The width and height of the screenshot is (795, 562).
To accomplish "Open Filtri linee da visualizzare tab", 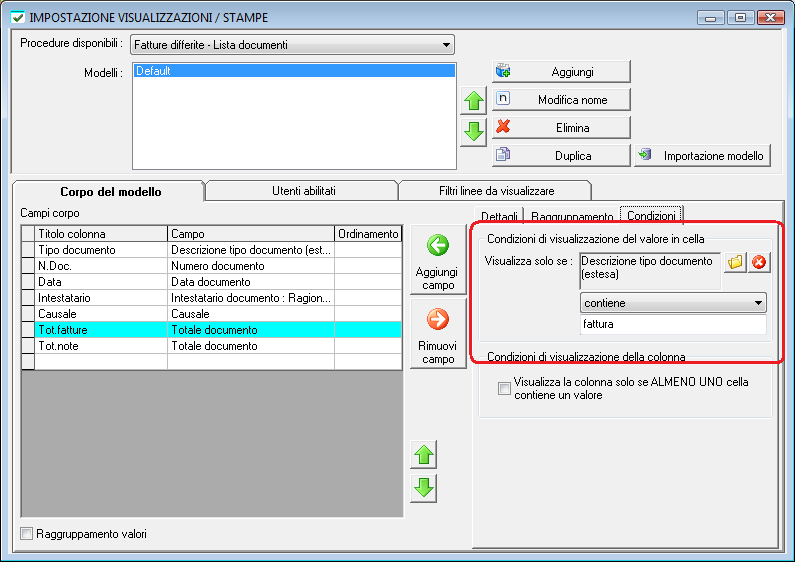I will coord(496,191).
